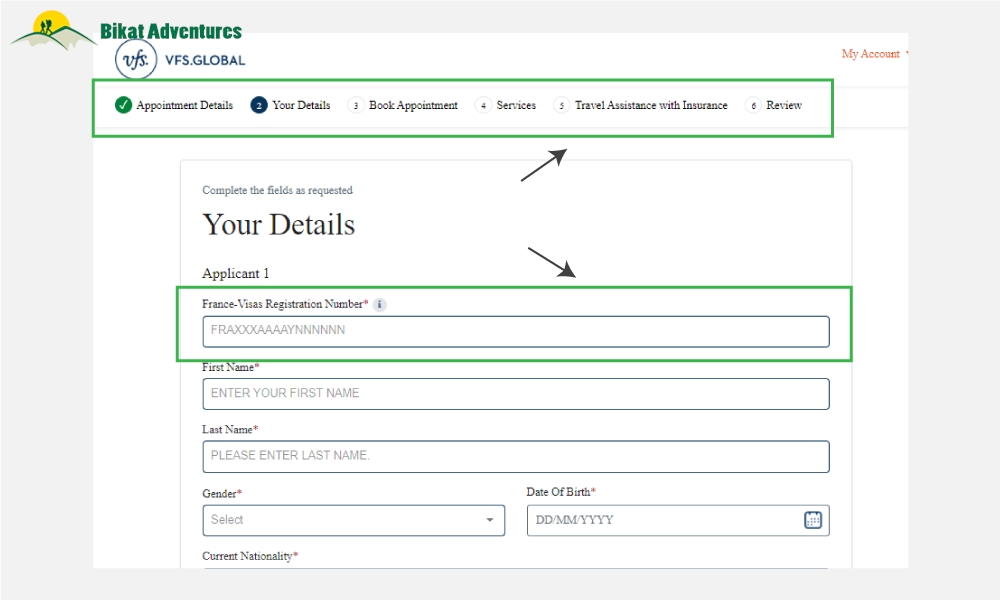Click the First Name input field
Image resolution: width=1000 pixels, height=600 pixels.
click(516, 394)
